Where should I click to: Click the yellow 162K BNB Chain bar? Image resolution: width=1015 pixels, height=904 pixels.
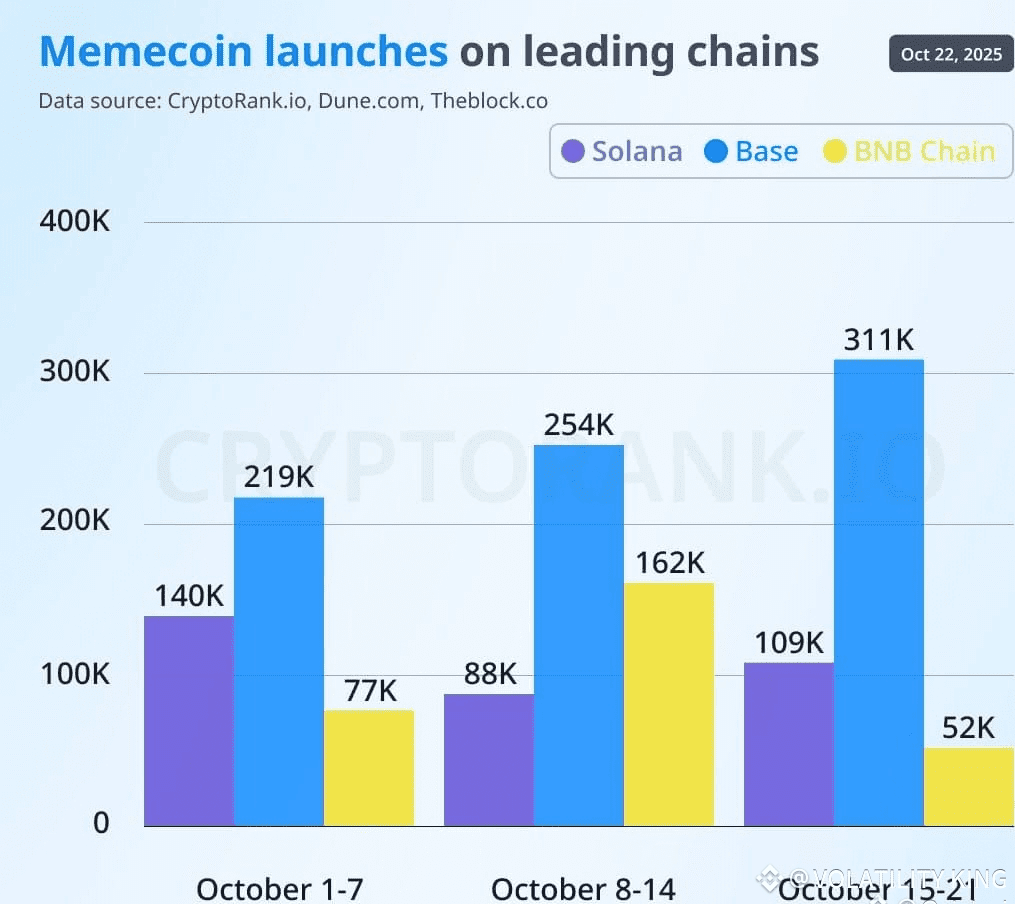click(x=669, y=704)
